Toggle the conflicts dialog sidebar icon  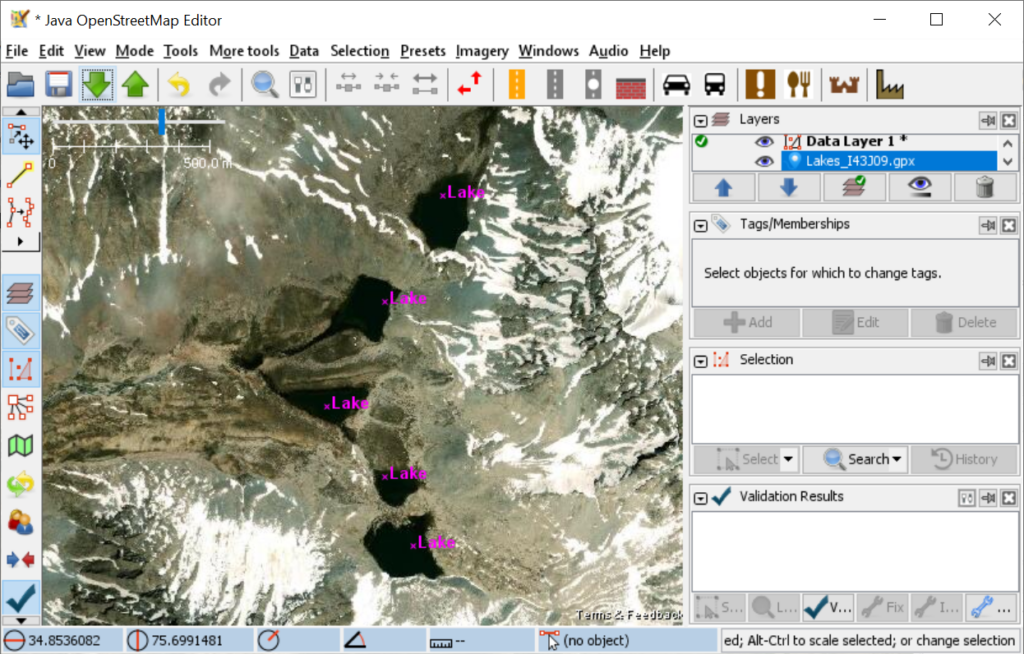click(21, 560)
